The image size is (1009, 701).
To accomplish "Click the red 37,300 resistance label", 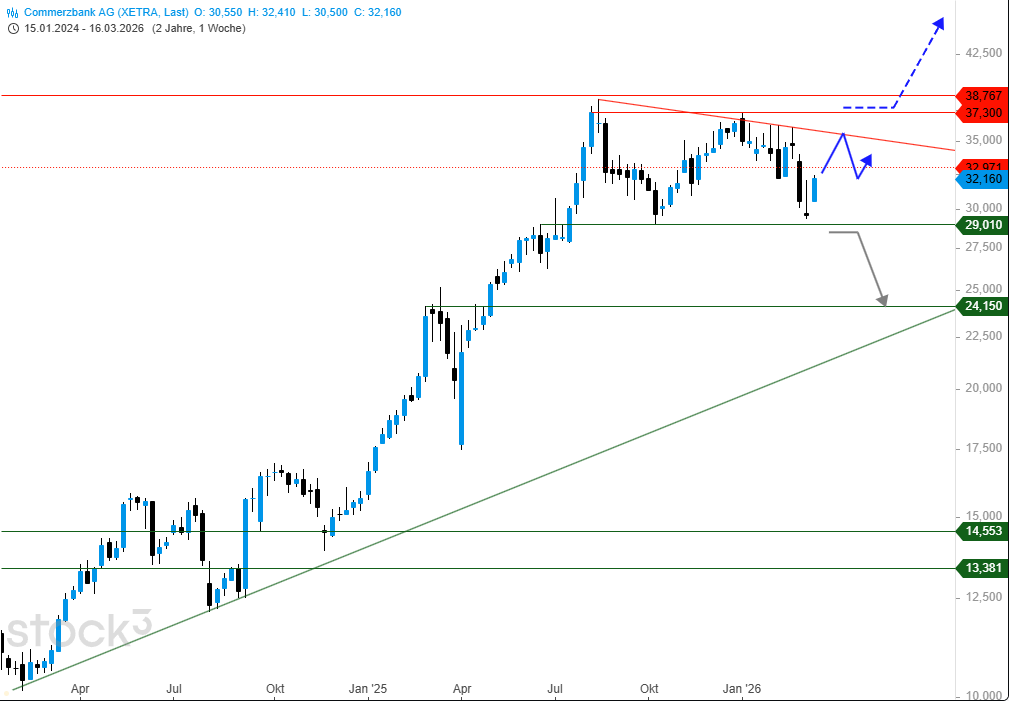I will 984,113.
